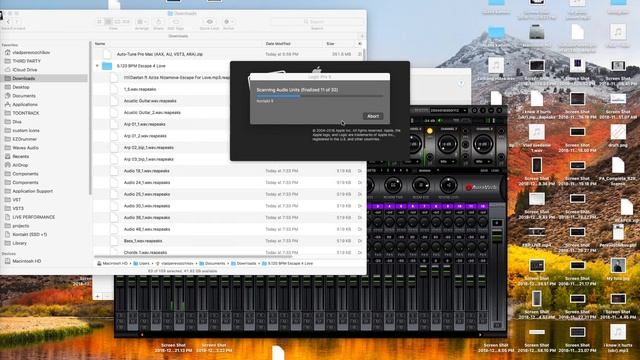Sort files by Date Modified column
Viewport: 640px width, 360px height.
click(x=278, y=44)
